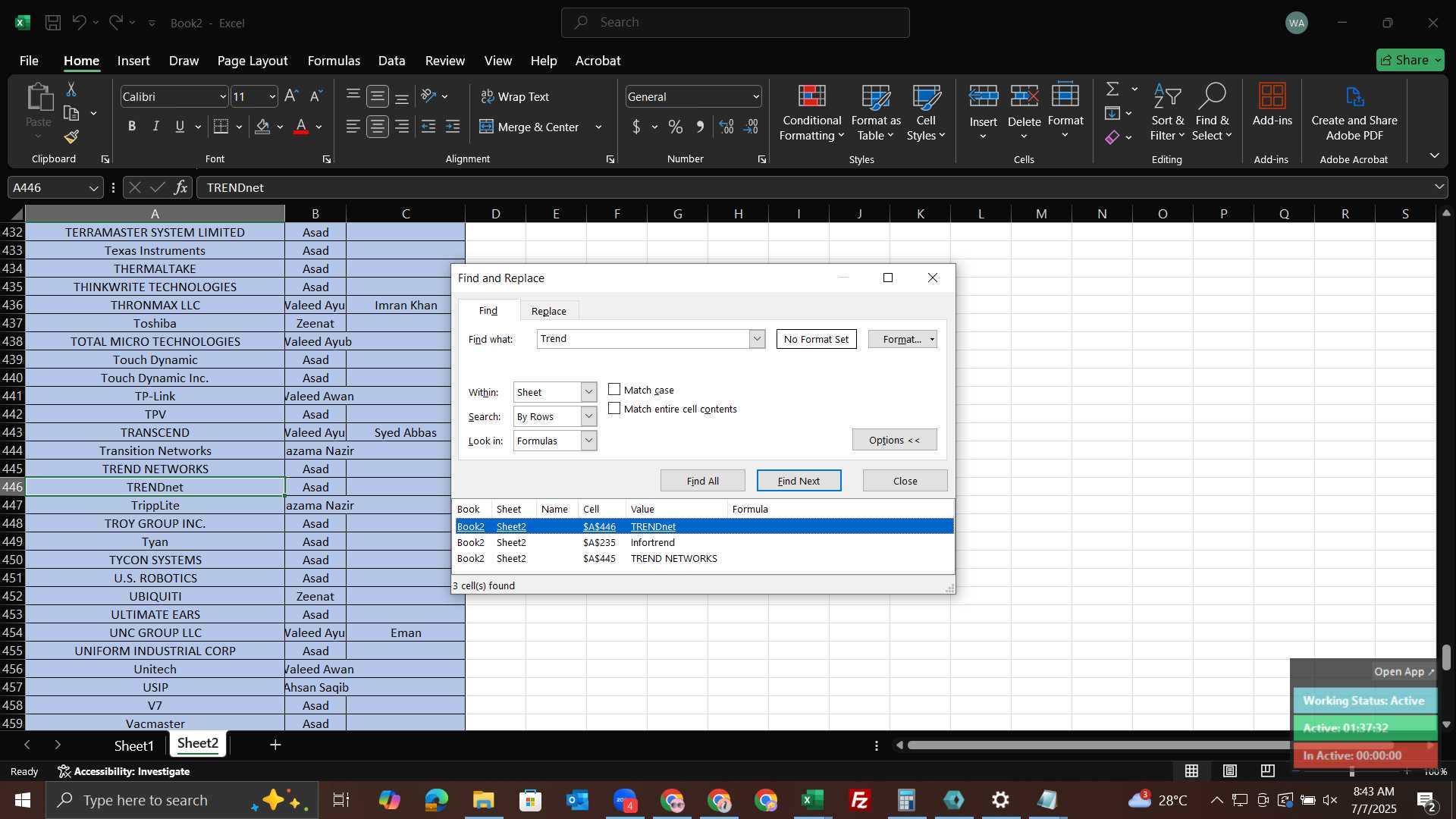
Task: Click the Share button
Action: click(x=1410, y=60)
